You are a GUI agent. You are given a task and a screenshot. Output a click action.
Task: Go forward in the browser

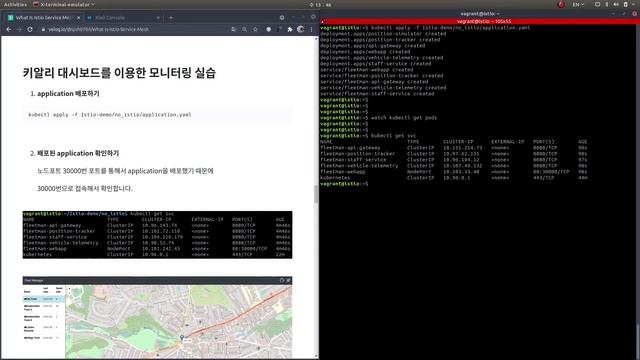tap(19, 29)
